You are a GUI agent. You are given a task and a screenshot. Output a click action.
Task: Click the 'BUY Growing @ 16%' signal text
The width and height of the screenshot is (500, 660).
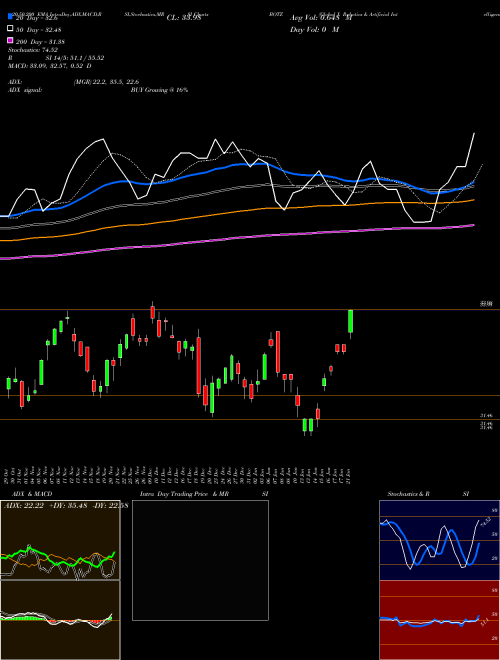159,90
